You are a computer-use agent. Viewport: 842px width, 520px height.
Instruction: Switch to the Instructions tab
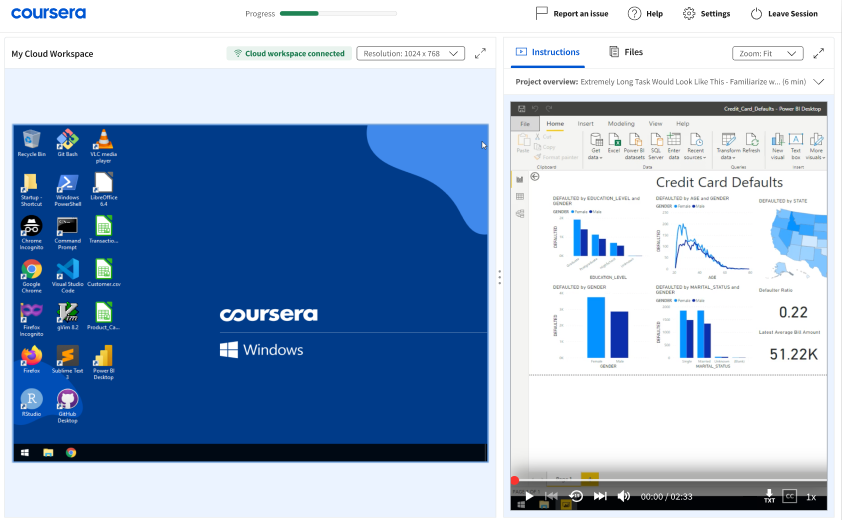tap(547, 52)
